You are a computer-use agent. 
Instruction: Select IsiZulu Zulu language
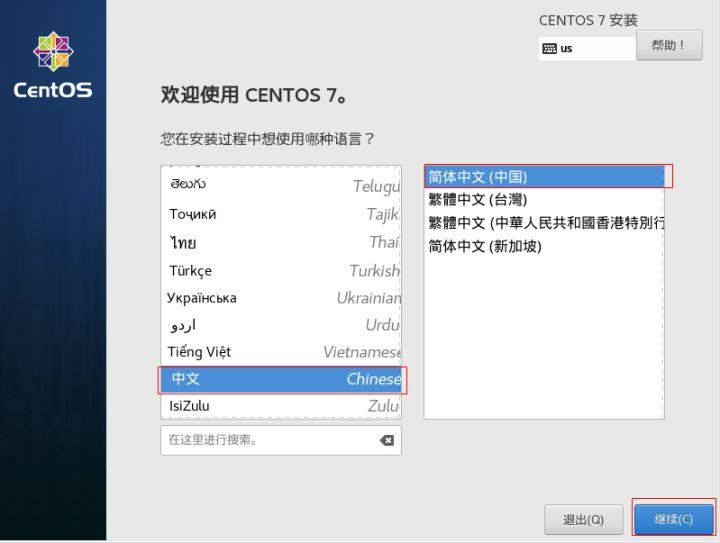pos(280,406)
